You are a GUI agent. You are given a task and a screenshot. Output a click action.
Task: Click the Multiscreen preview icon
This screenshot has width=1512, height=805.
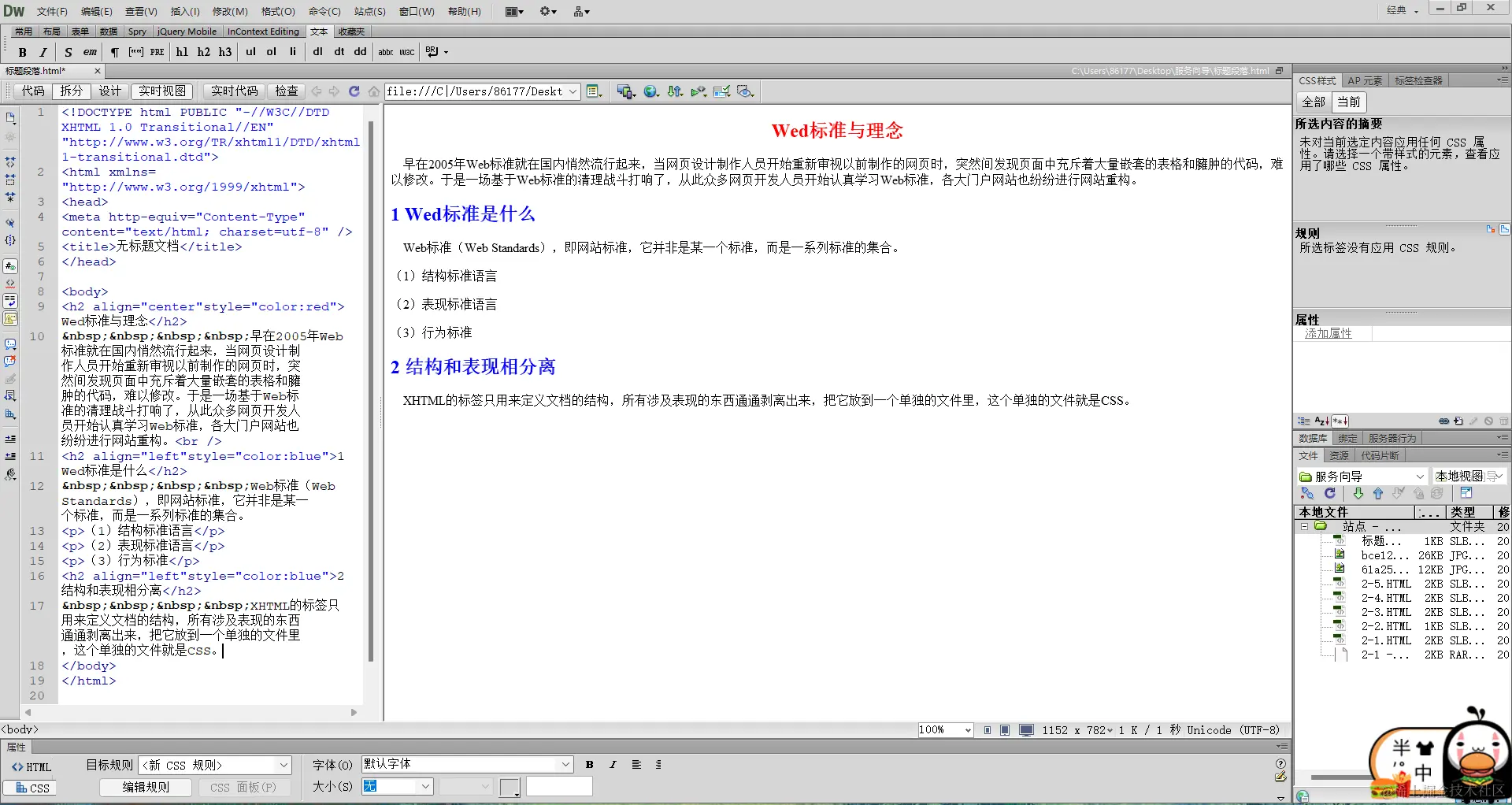(624, 91)
